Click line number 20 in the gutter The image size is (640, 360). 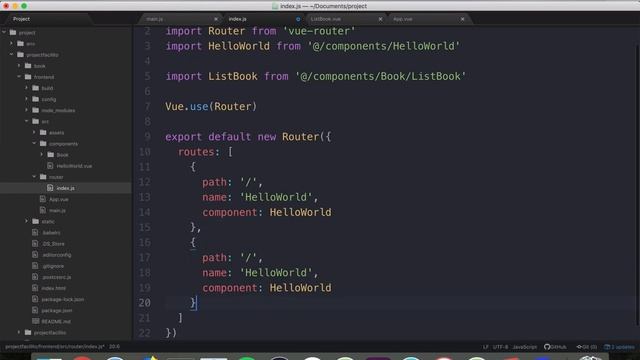(x=144, y=302)
